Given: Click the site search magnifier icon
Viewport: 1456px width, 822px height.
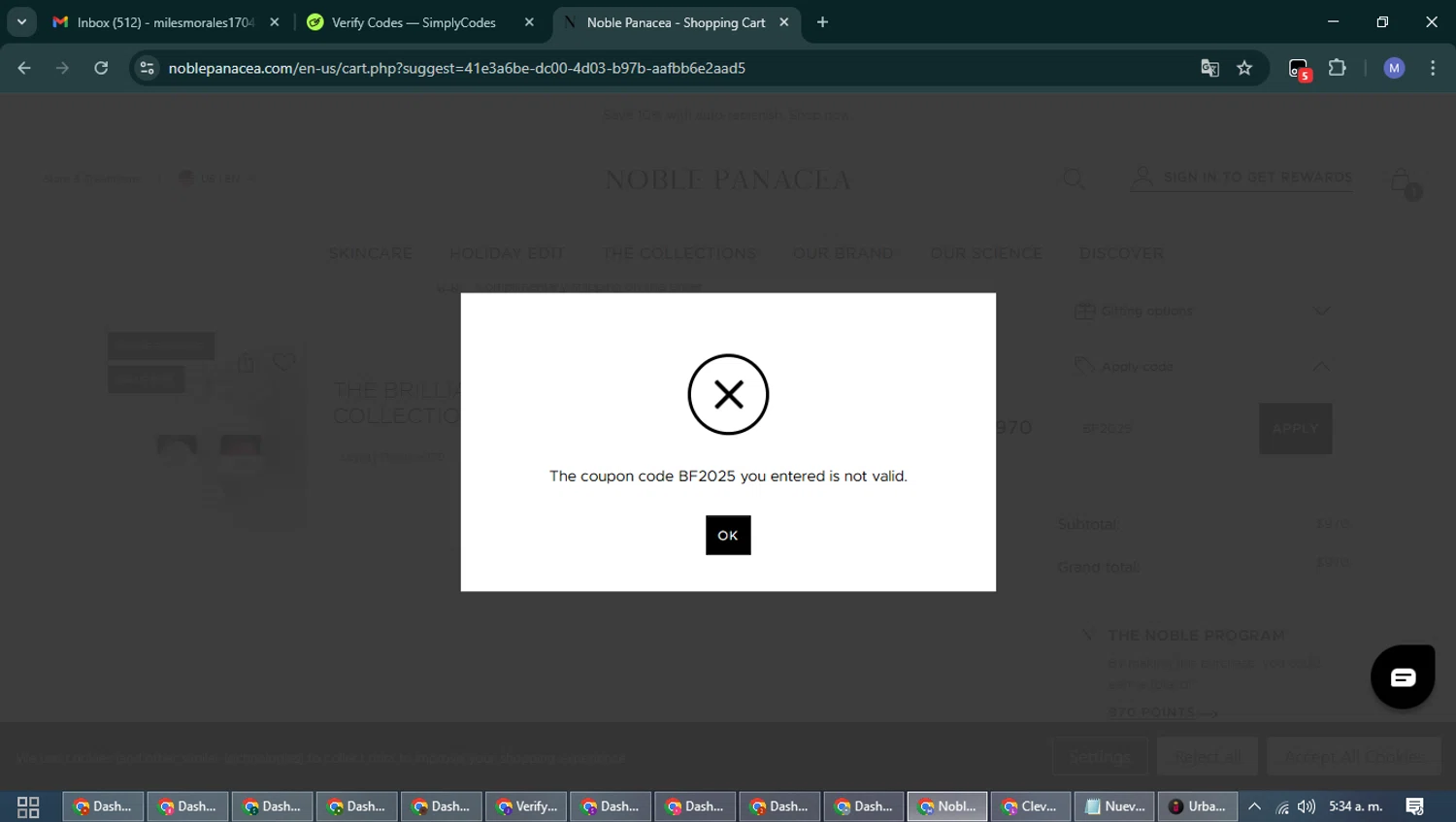Looking at the screenshot, I should click(x=1074, y=179).
